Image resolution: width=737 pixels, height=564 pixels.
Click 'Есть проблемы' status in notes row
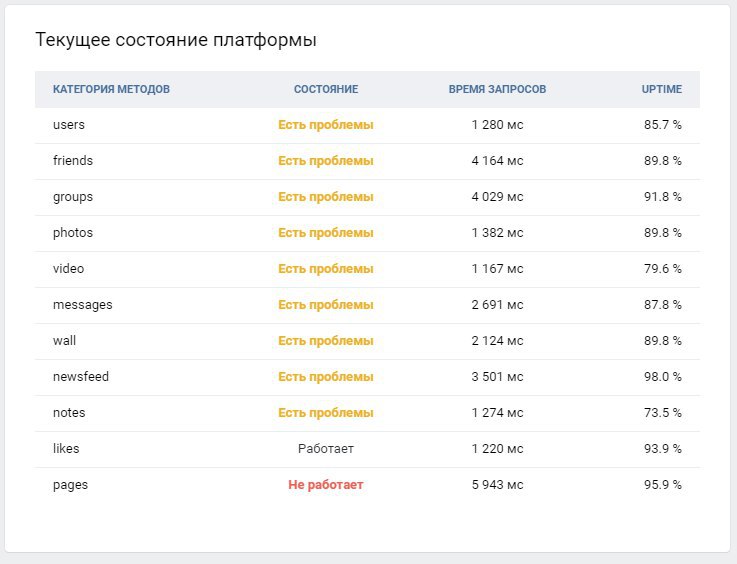326,413
